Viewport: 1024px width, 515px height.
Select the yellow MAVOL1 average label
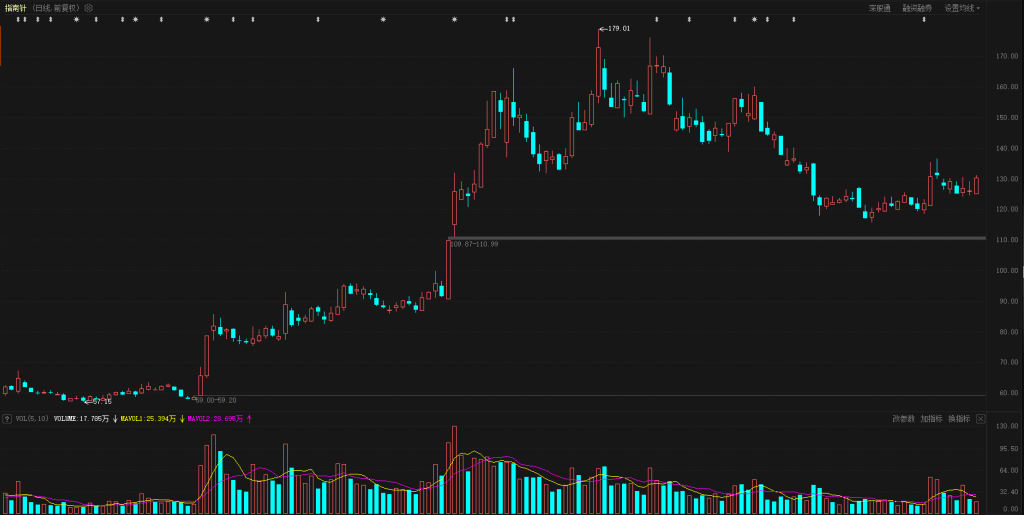pyautogui.click(x=147, y=419)
